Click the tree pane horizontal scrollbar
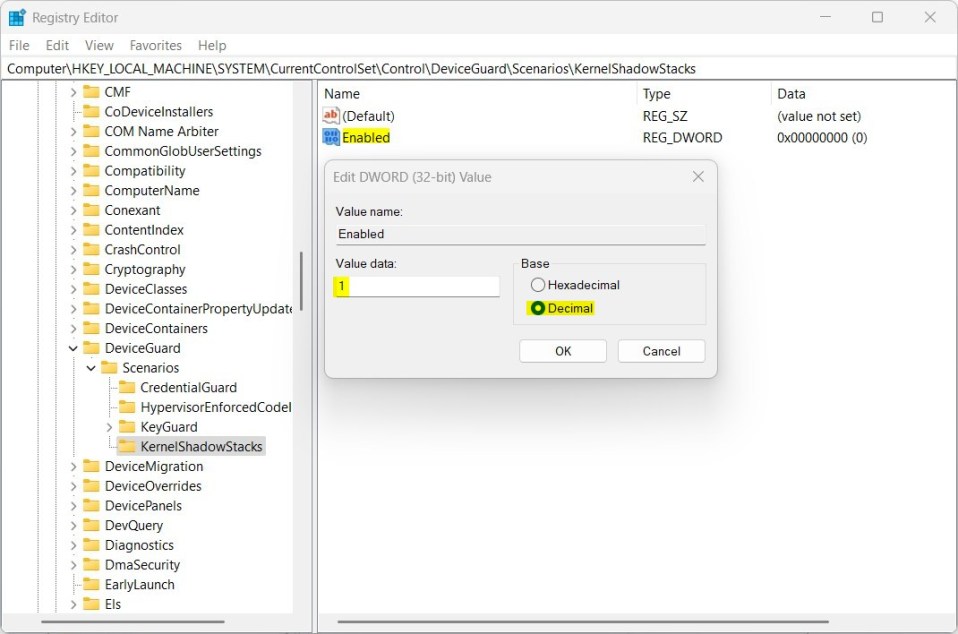The height and width of the screenshot is (634, 958). pos(133,622)
